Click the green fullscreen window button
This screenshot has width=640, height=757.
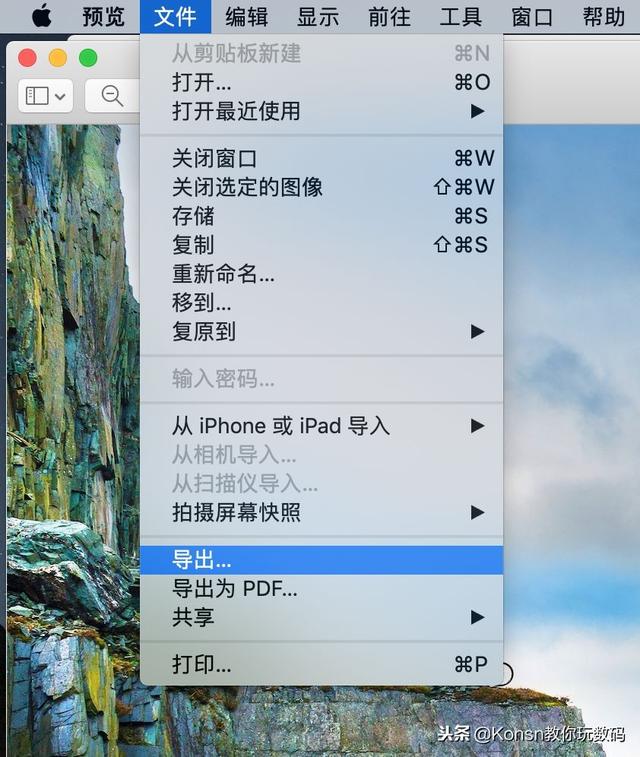point(88,58)
